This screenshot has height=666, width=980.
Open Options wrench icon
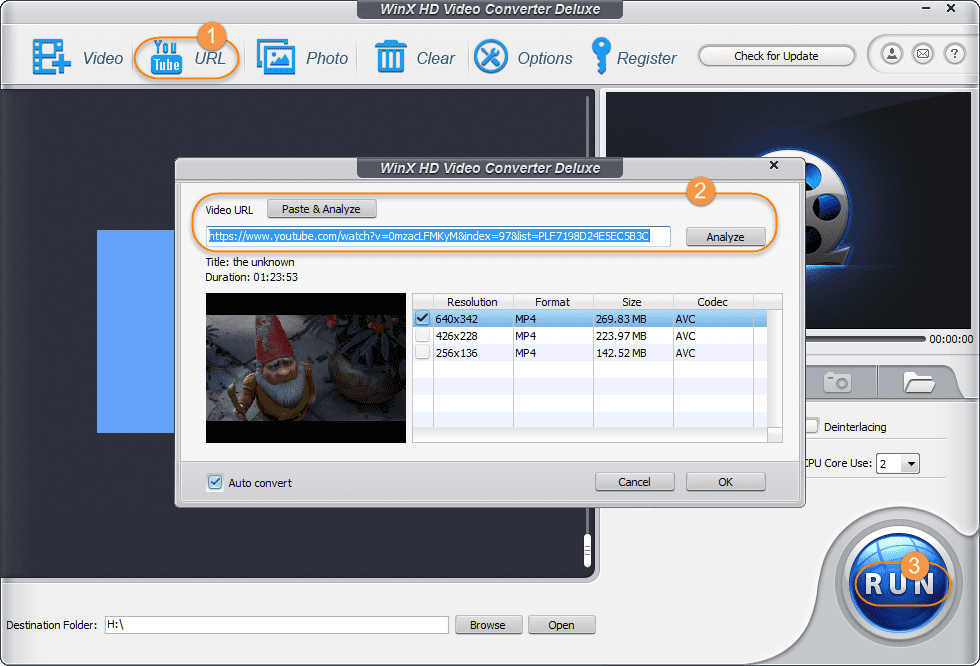click(491, 57)
